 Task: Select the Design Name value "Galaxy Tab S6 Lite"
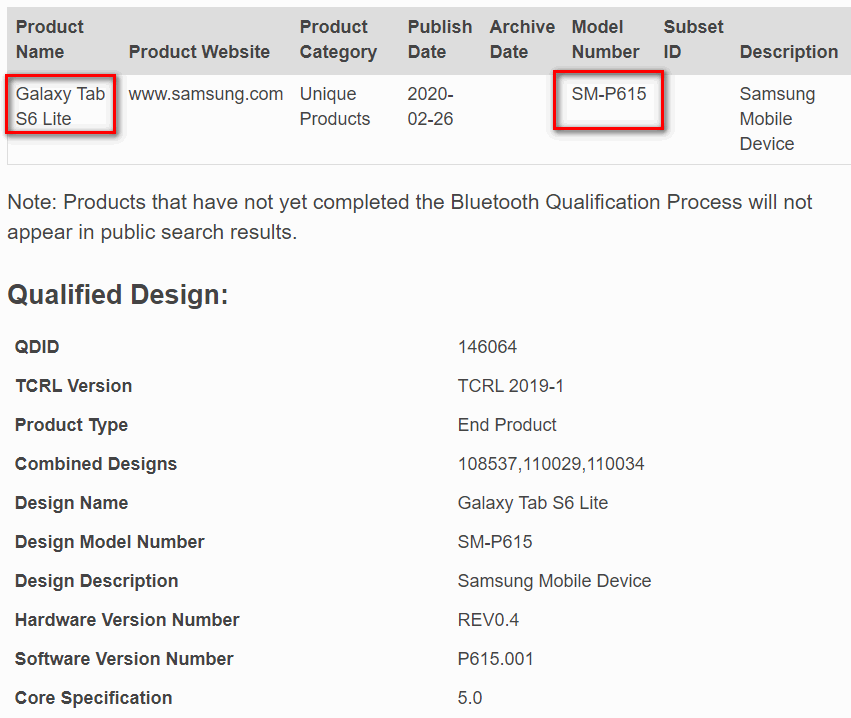pos(532,503)
